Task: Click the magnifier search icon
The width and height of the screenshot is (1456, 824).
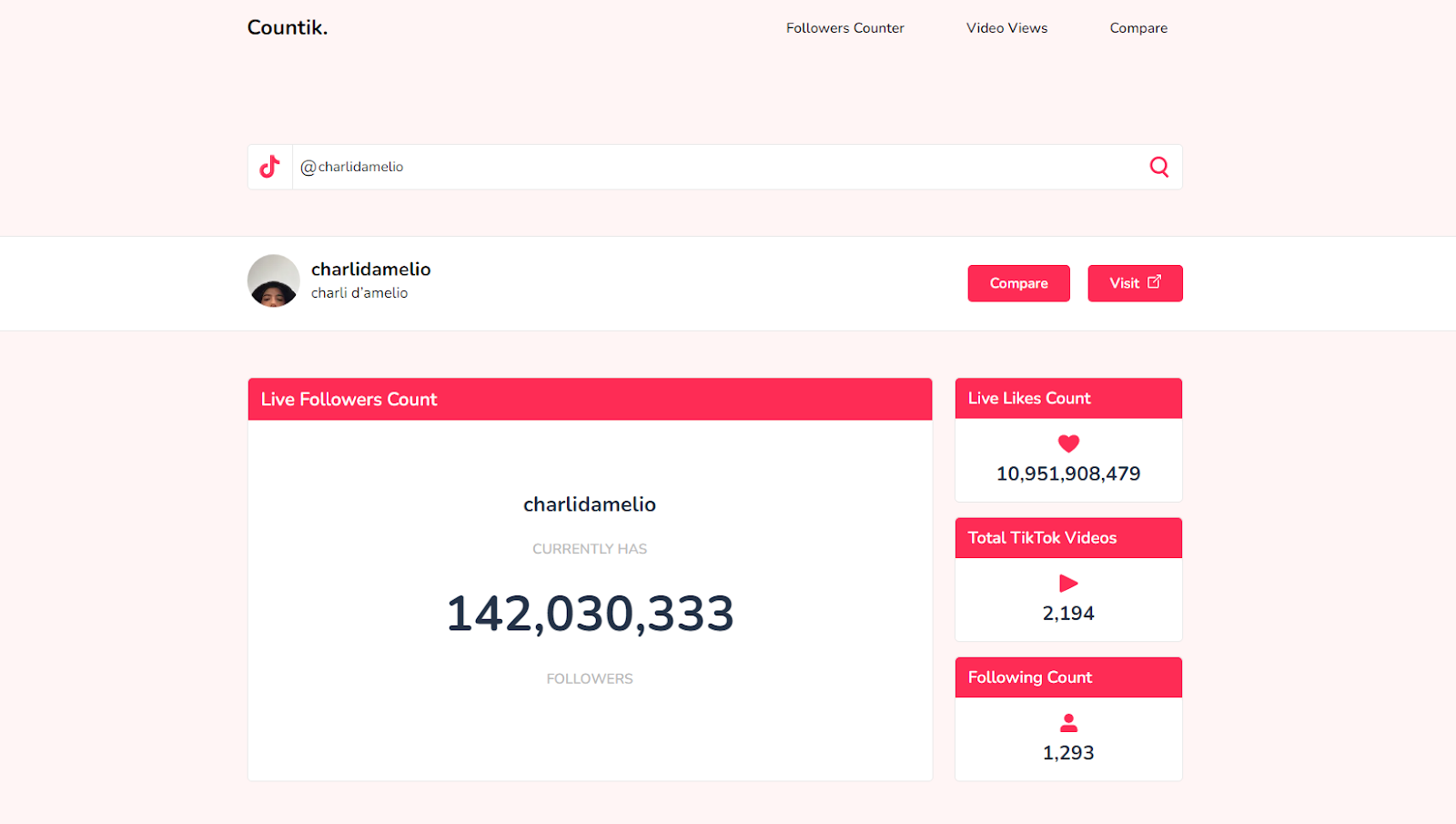Action: (x=1159, y=167)
